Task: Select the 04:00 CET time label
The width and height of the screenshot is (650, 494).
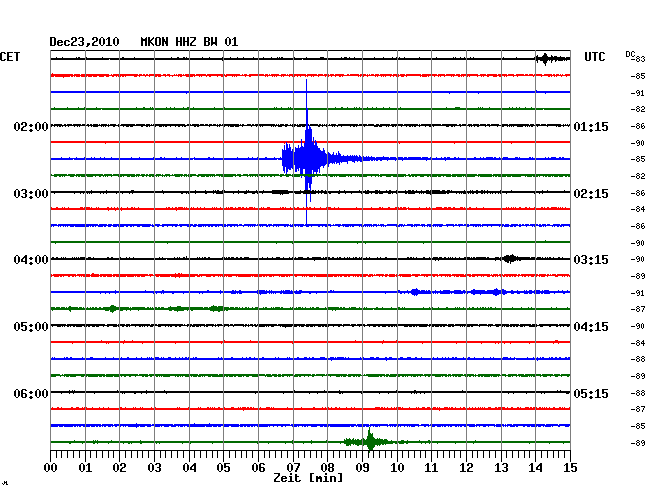Action: pyautogui.click(x=31, y=260)
